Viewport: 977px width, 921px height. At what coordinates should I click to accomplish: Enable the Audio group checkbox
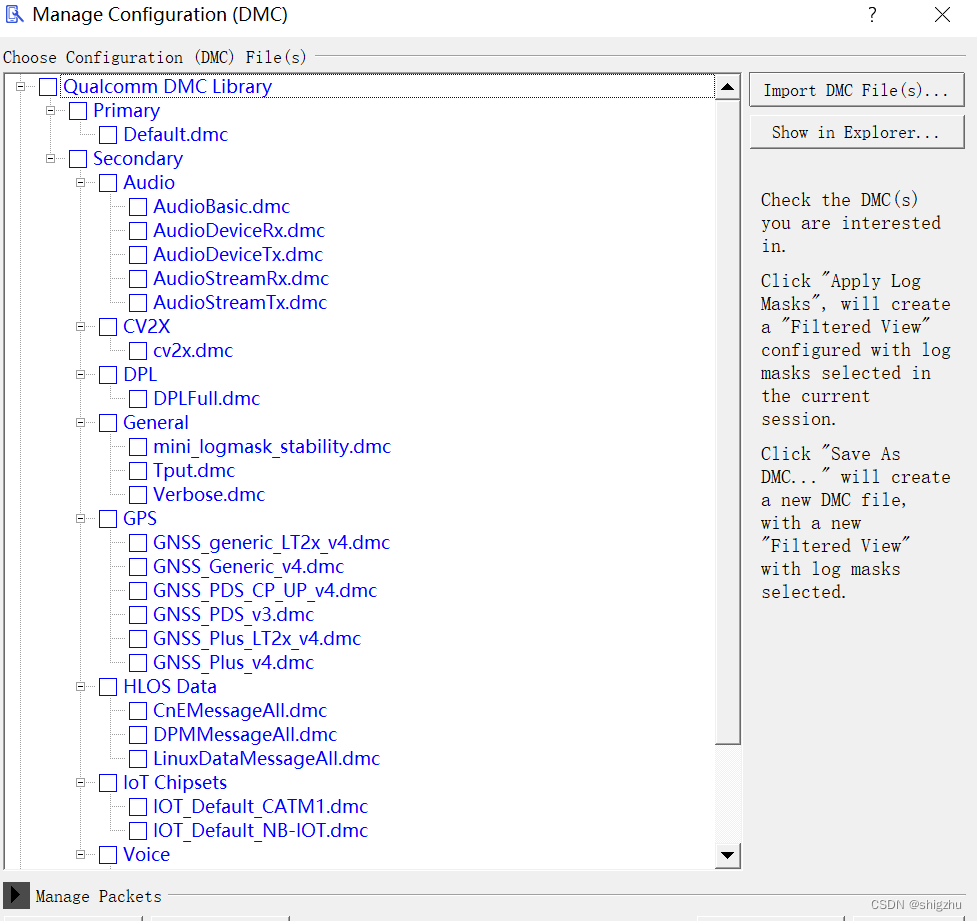108,183
